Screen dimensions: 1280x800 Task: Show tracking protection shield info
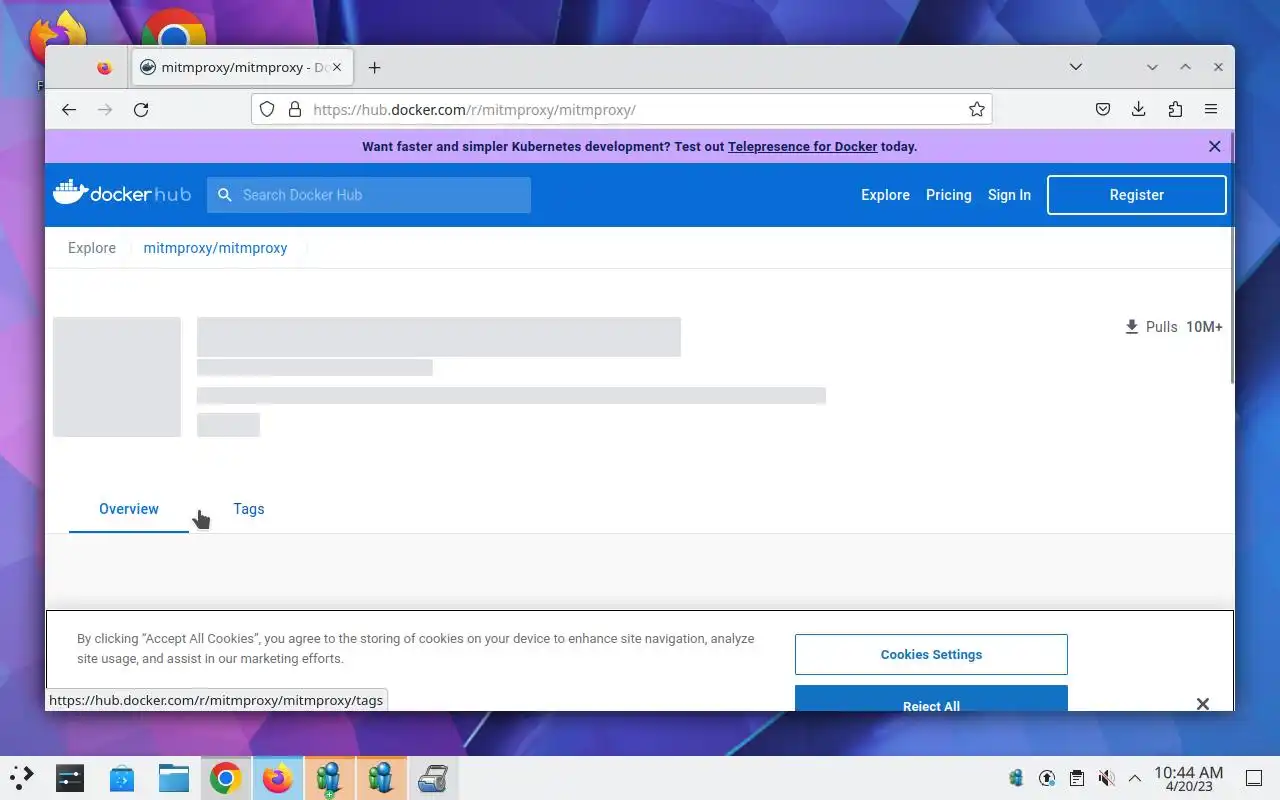(x=267, y=110)
